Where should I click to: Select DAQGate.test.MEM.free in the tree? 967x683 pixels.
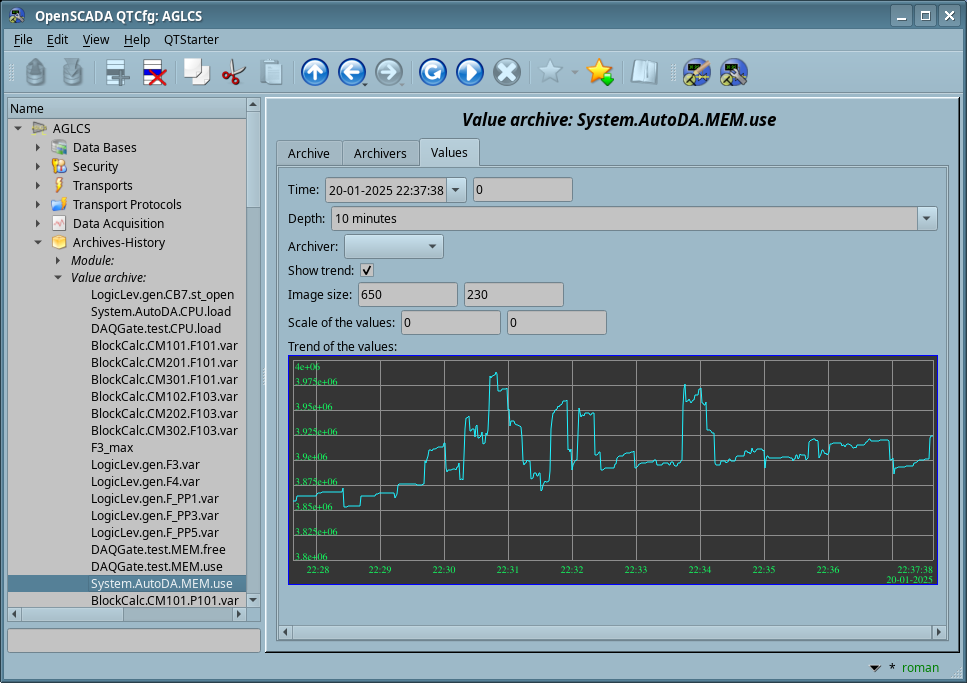coord(158,549)
